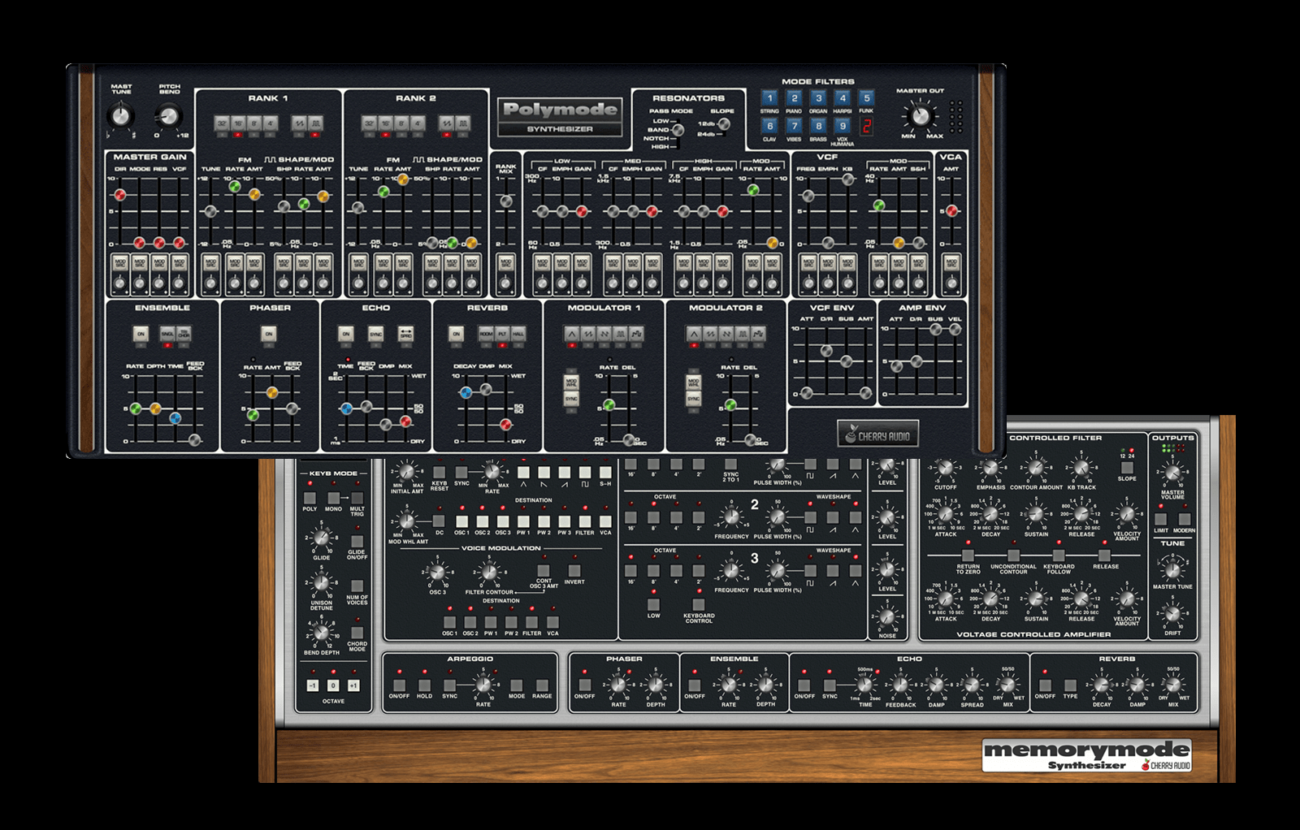Toggle KEYBOARD CONTROL button for oscillator 3
This screenshot has width=1300, height=830.
click(698, 604)
